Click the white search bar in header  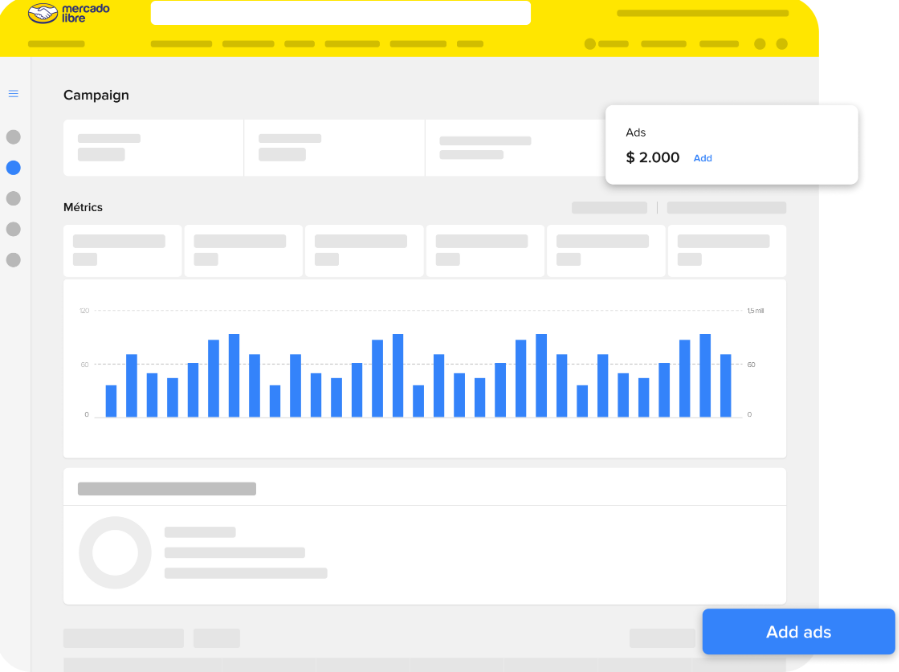[340, 13]
